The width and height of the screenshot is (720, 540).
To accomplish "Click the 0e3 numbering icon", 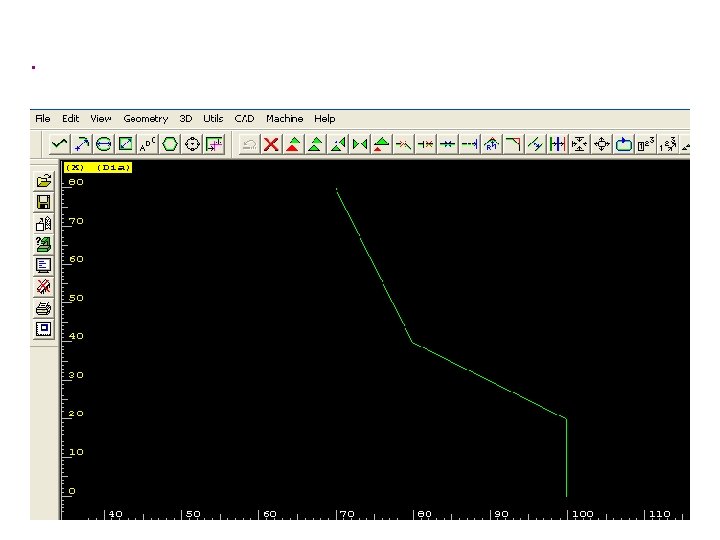I will [646, 145].
